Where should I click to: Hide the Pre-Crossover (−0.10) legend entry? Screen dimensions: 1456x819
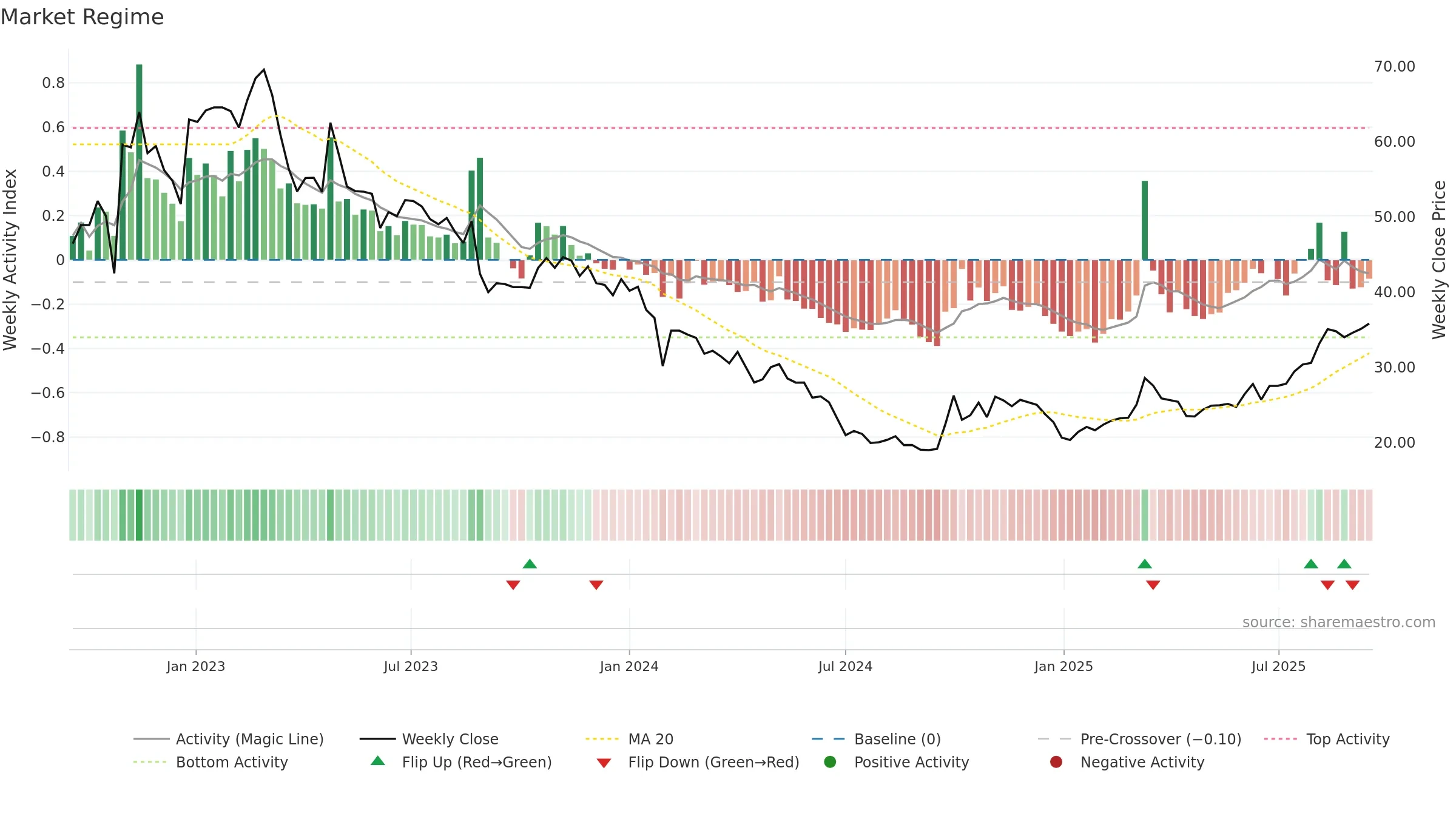[1140, 739]
